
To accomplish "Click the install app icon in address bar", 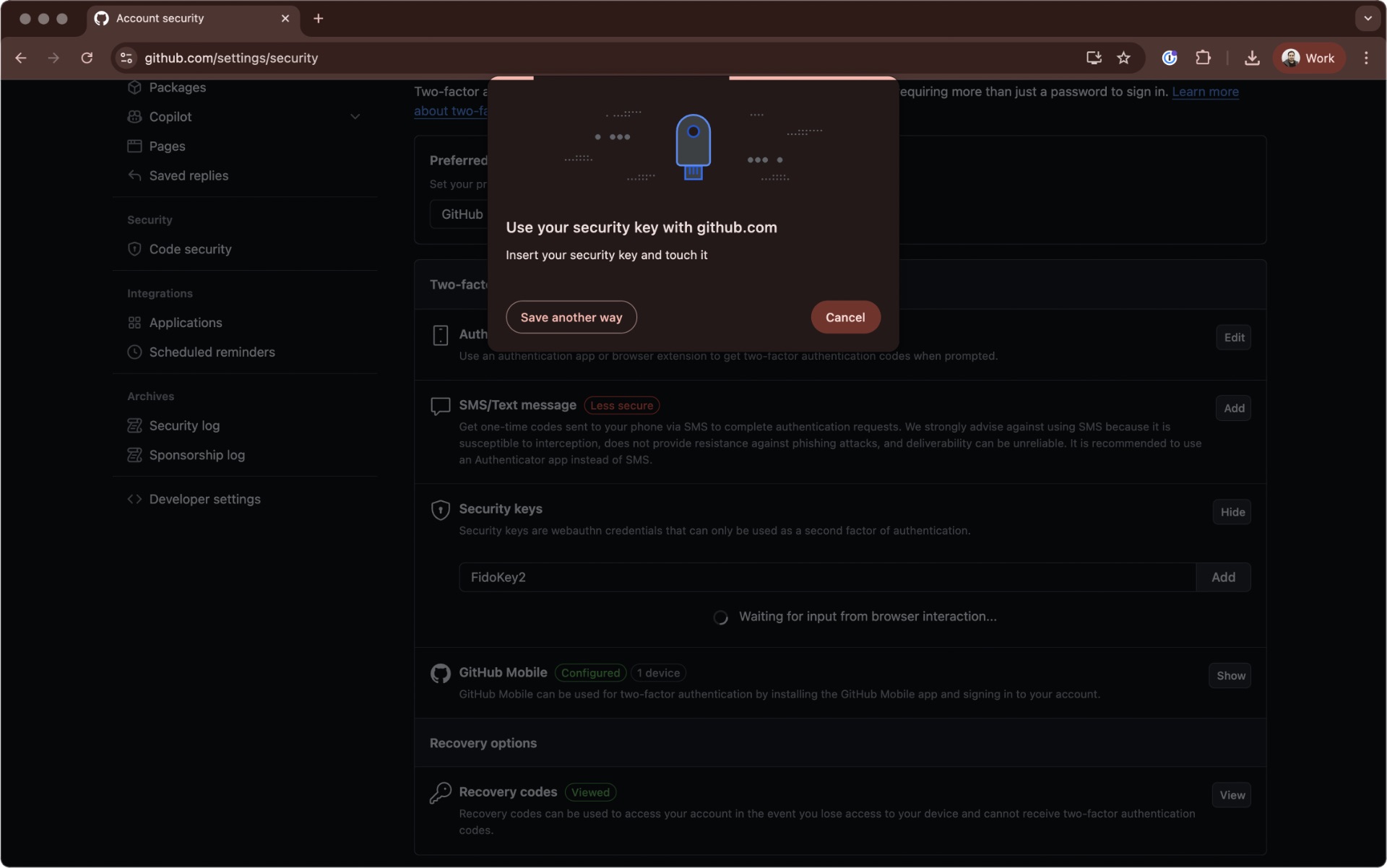I will pos(1094,58).
